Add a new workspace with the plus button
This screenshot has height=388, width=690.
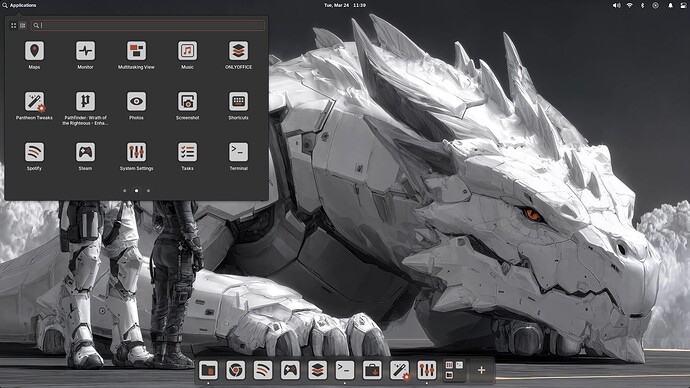point(481,370)
